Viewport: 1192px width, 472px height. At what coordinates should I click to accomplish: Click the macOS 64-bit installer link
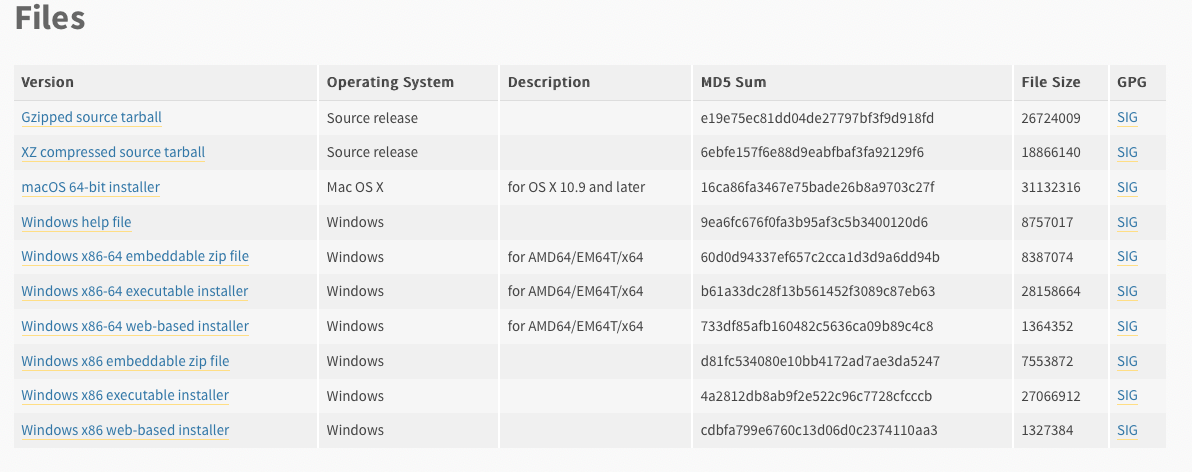90,187
